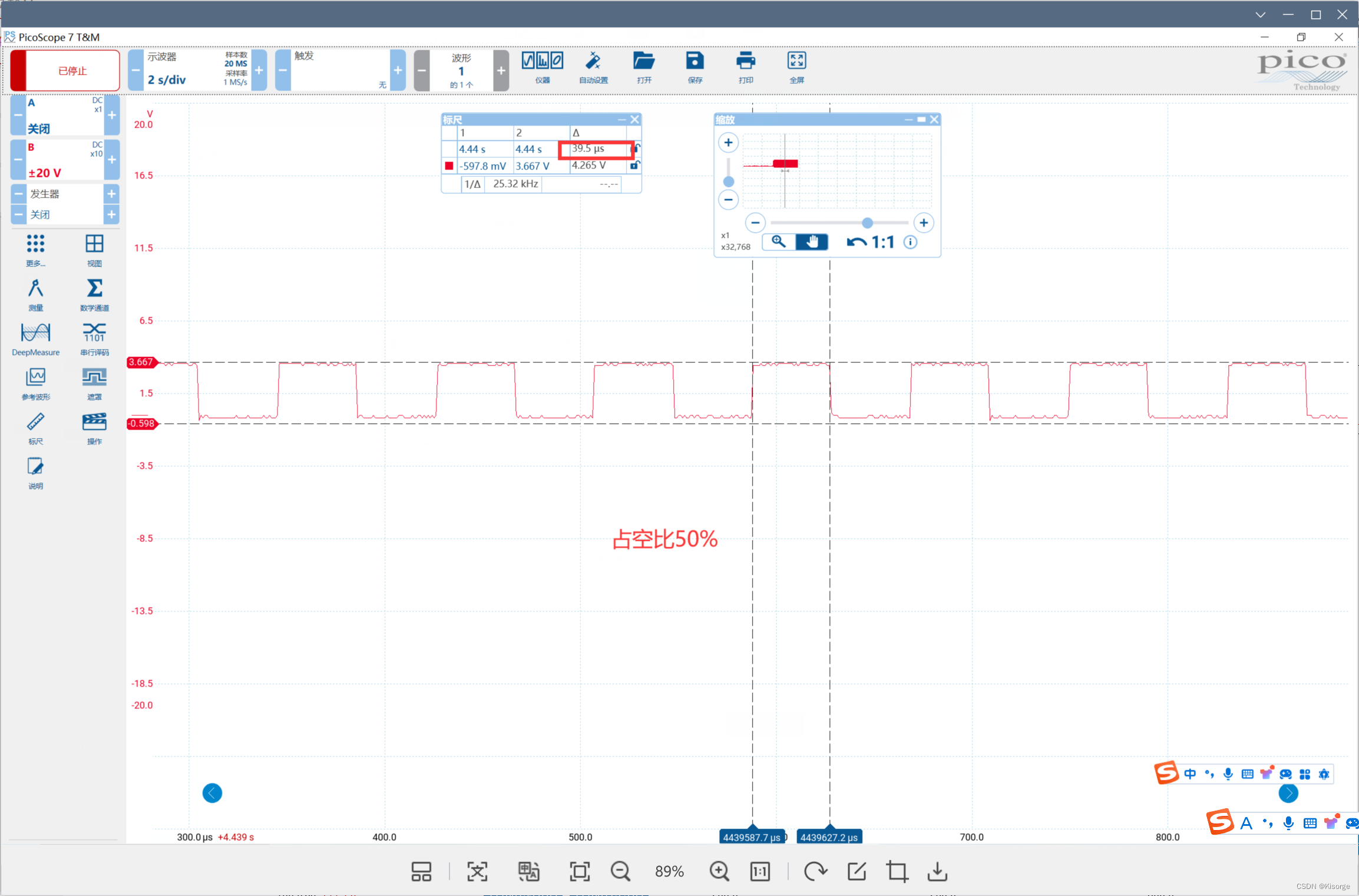Minimize the rulers legend panel

[621, 120]
